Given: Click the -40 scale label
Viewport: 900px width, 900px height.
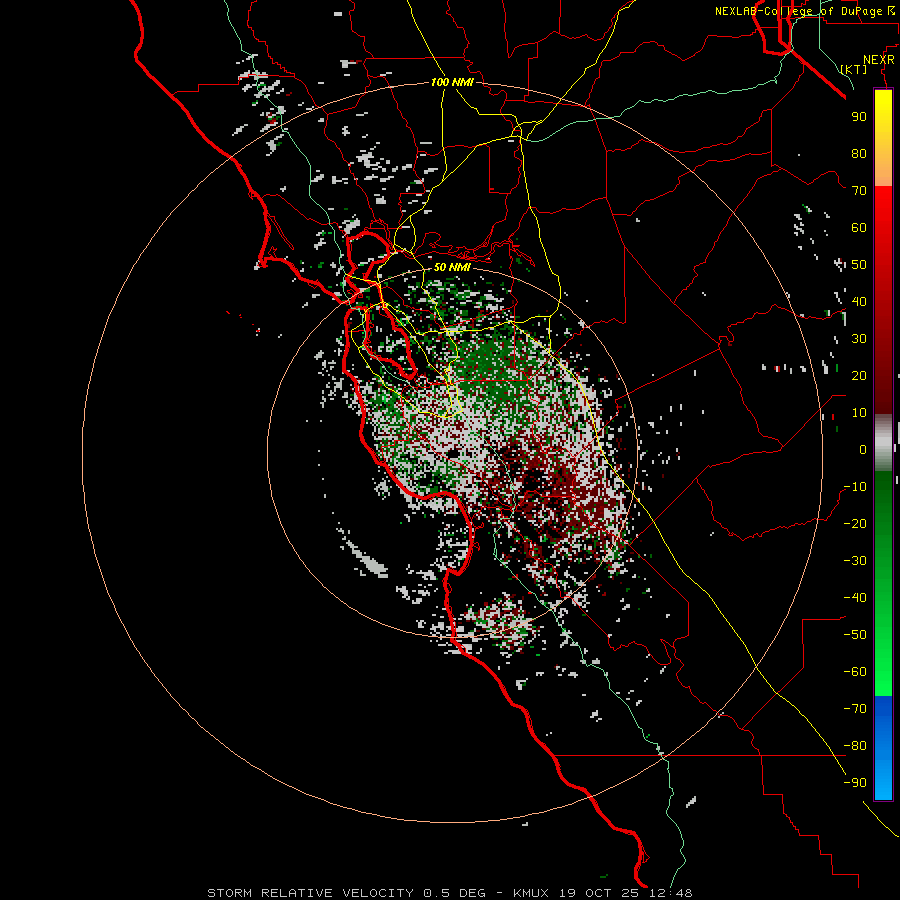Looking at the screenshot, I should [x=855, y=598].
